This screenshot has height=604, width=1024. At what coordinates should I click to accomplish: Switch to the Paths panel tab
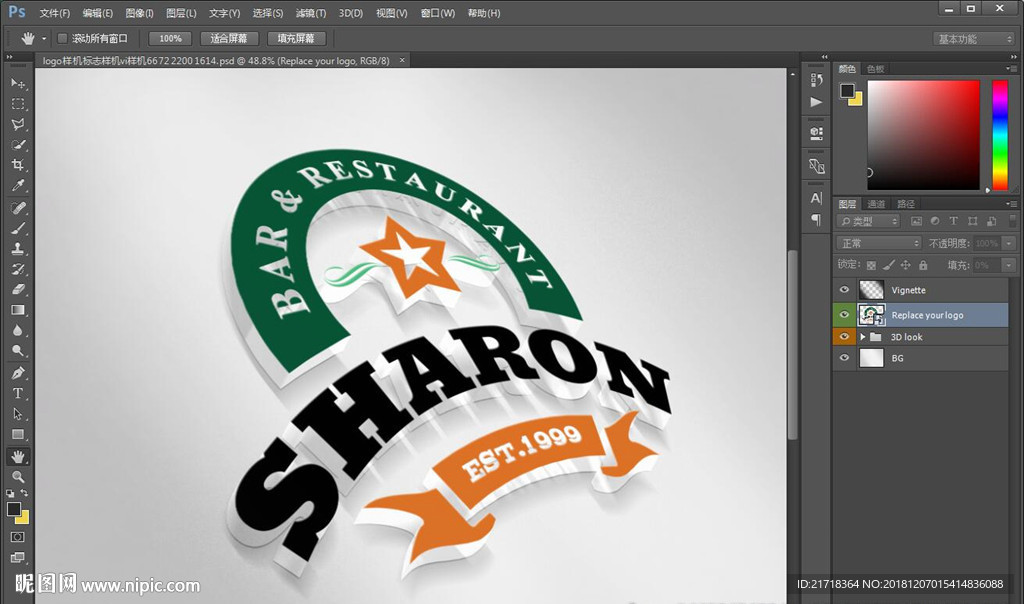pos(905,204)
